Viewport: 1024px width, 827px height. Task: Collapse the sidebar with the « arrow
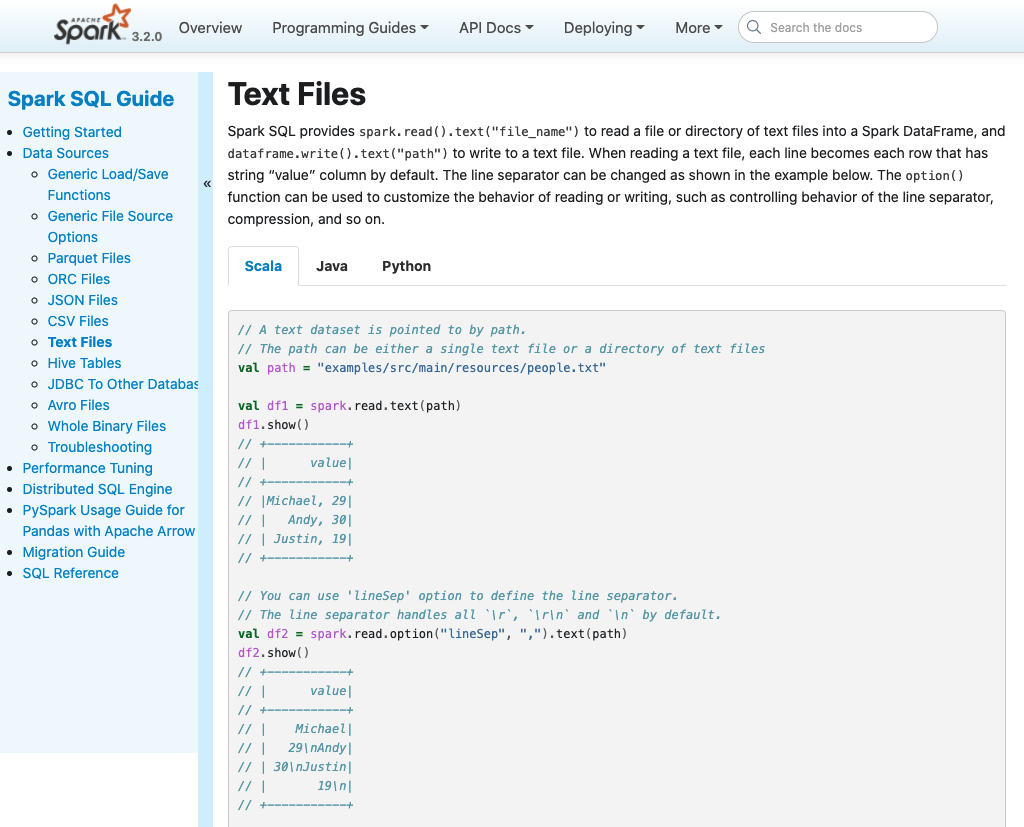[x=207, y=184]
